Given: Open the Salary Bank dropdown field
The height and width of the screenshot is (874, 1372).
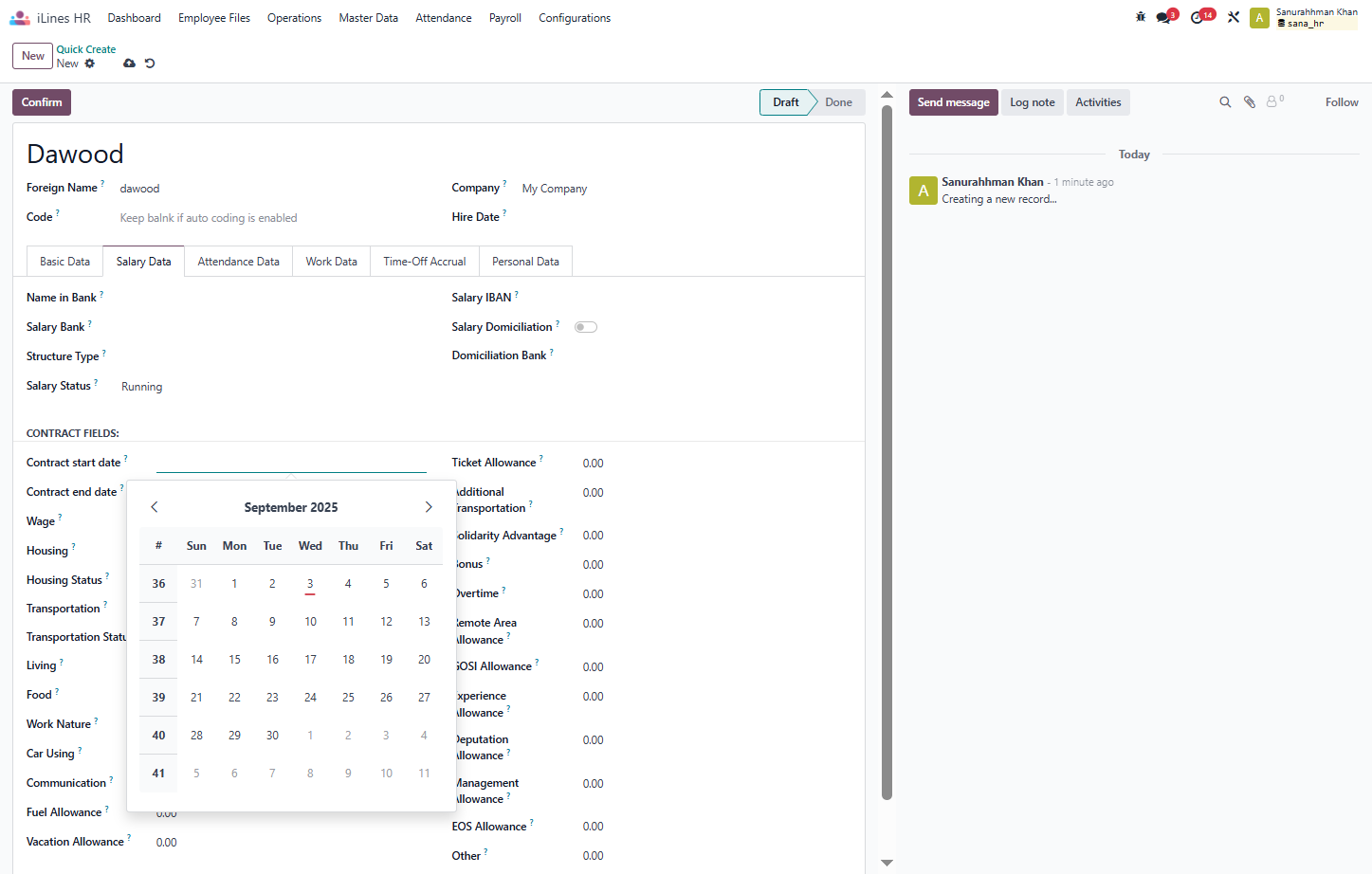Looking at the screenshot, I should pyautogui.click(x=273, y=327).
